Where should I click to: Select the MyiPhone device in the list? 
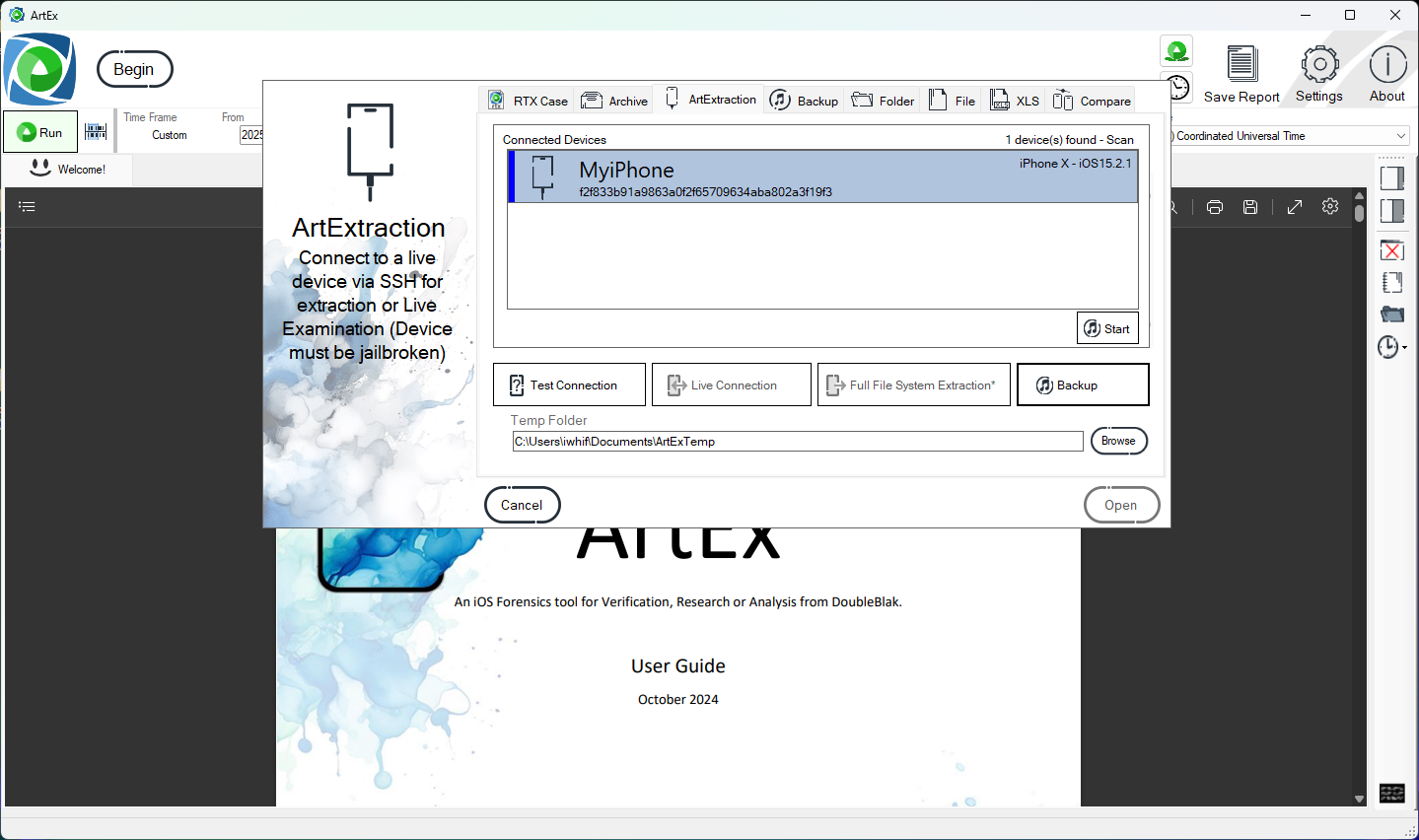coord(822,177)
